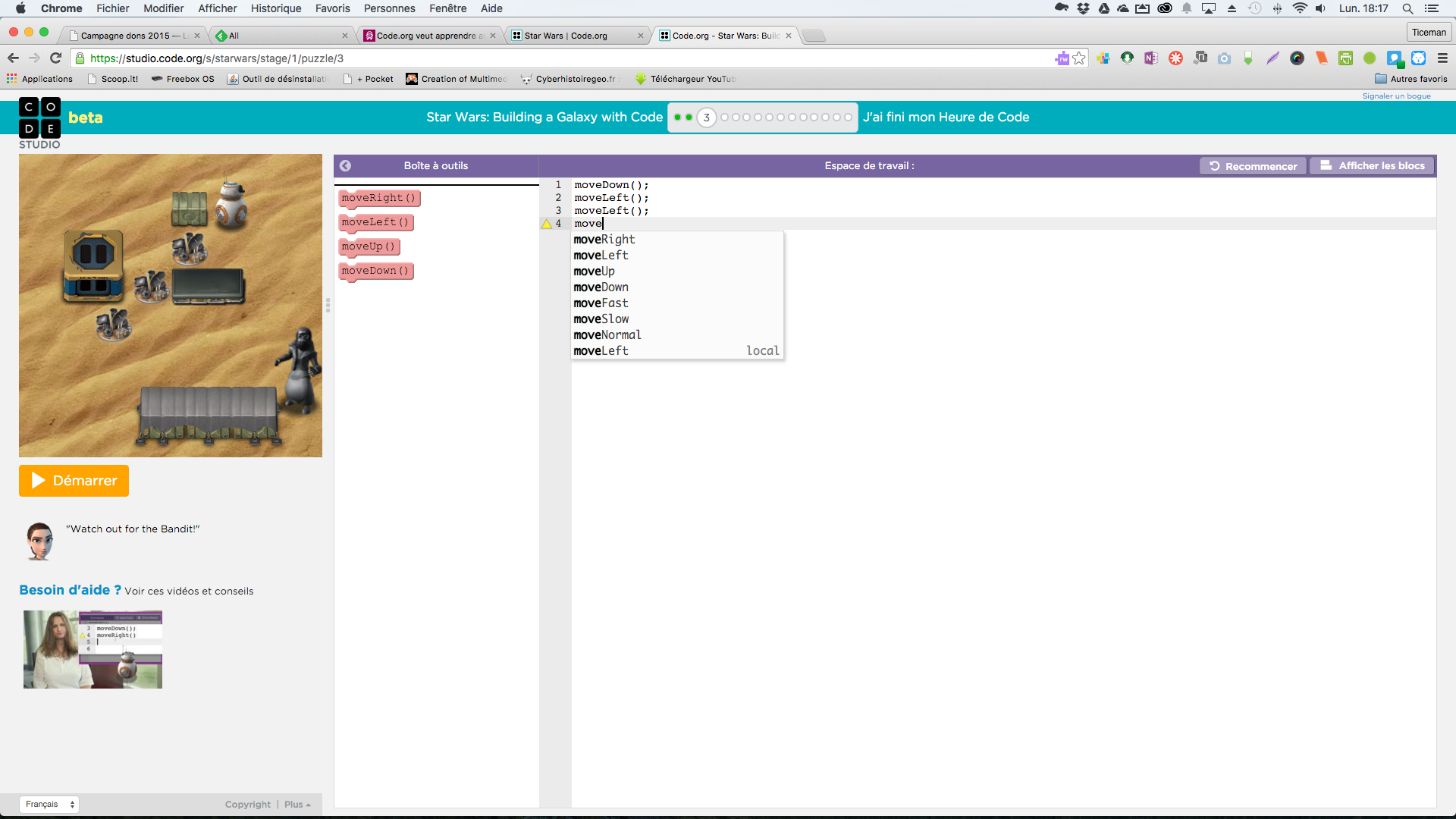
Task: Expand the Plus footer menu
Action: [297, 805]
